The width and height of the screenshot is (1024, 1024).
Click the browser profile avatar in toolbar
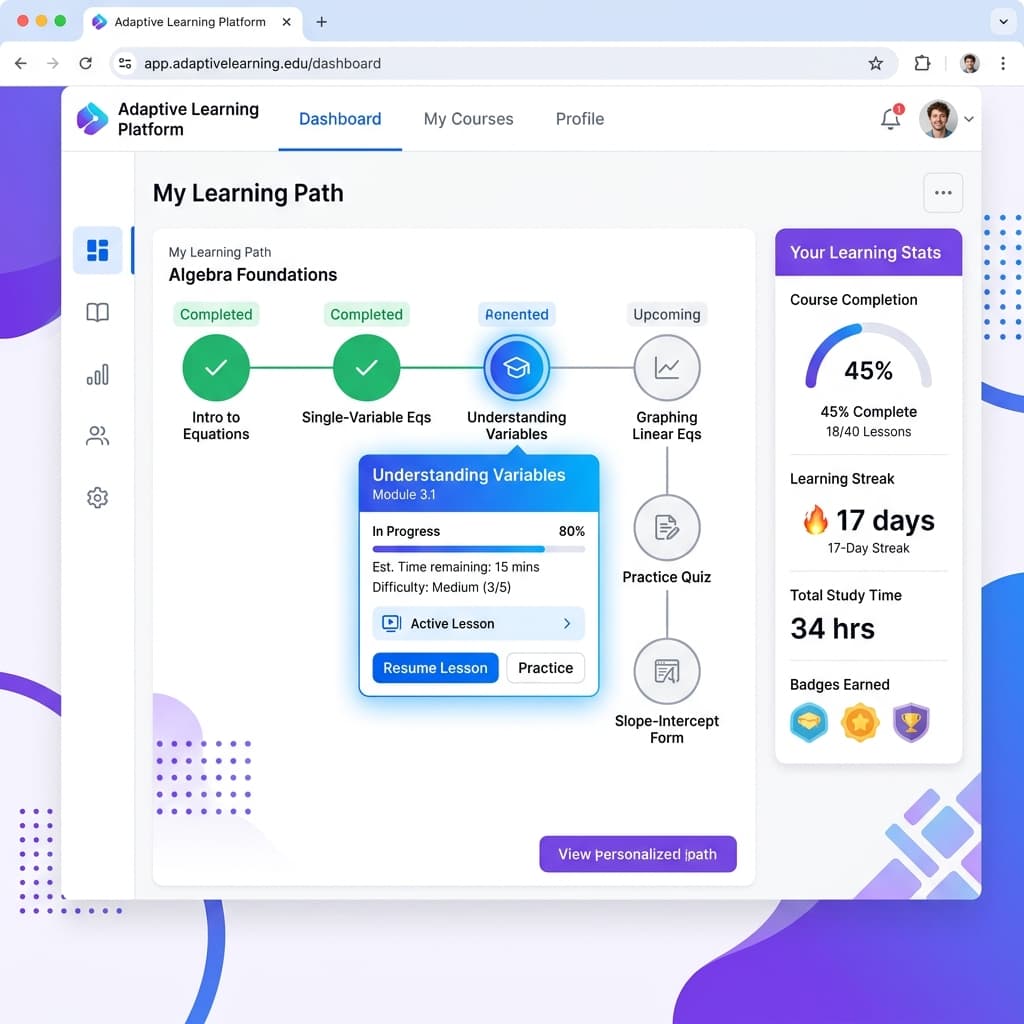click(x=970, y=63)
